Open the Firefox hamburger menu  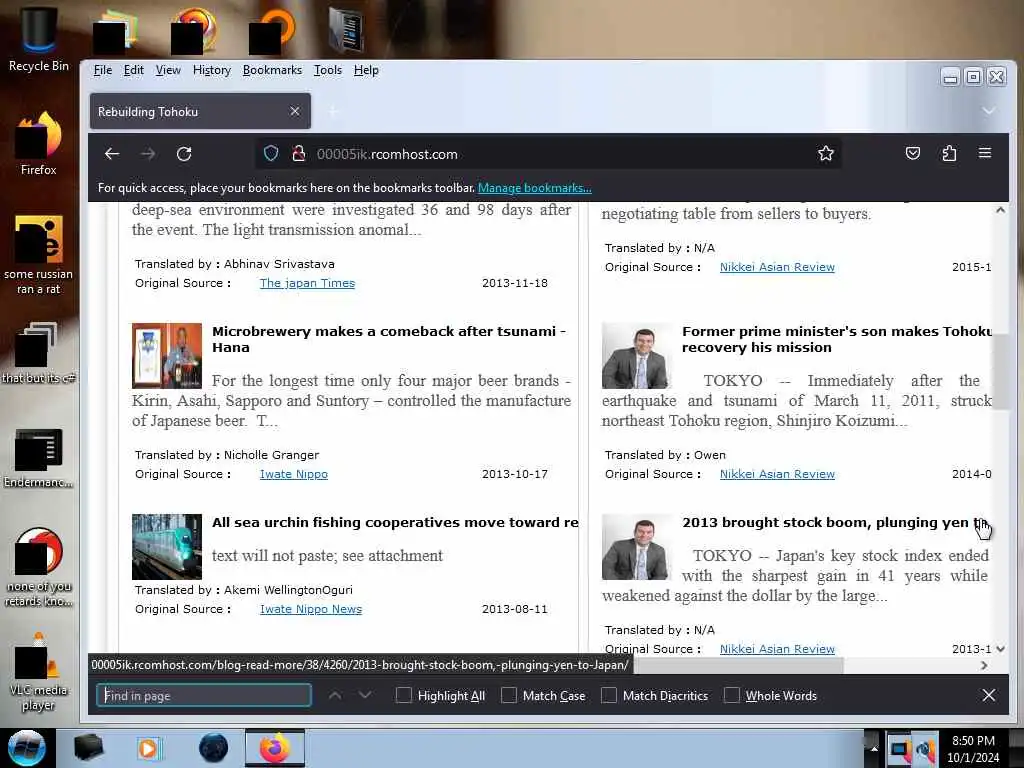(x=985, y=153)
